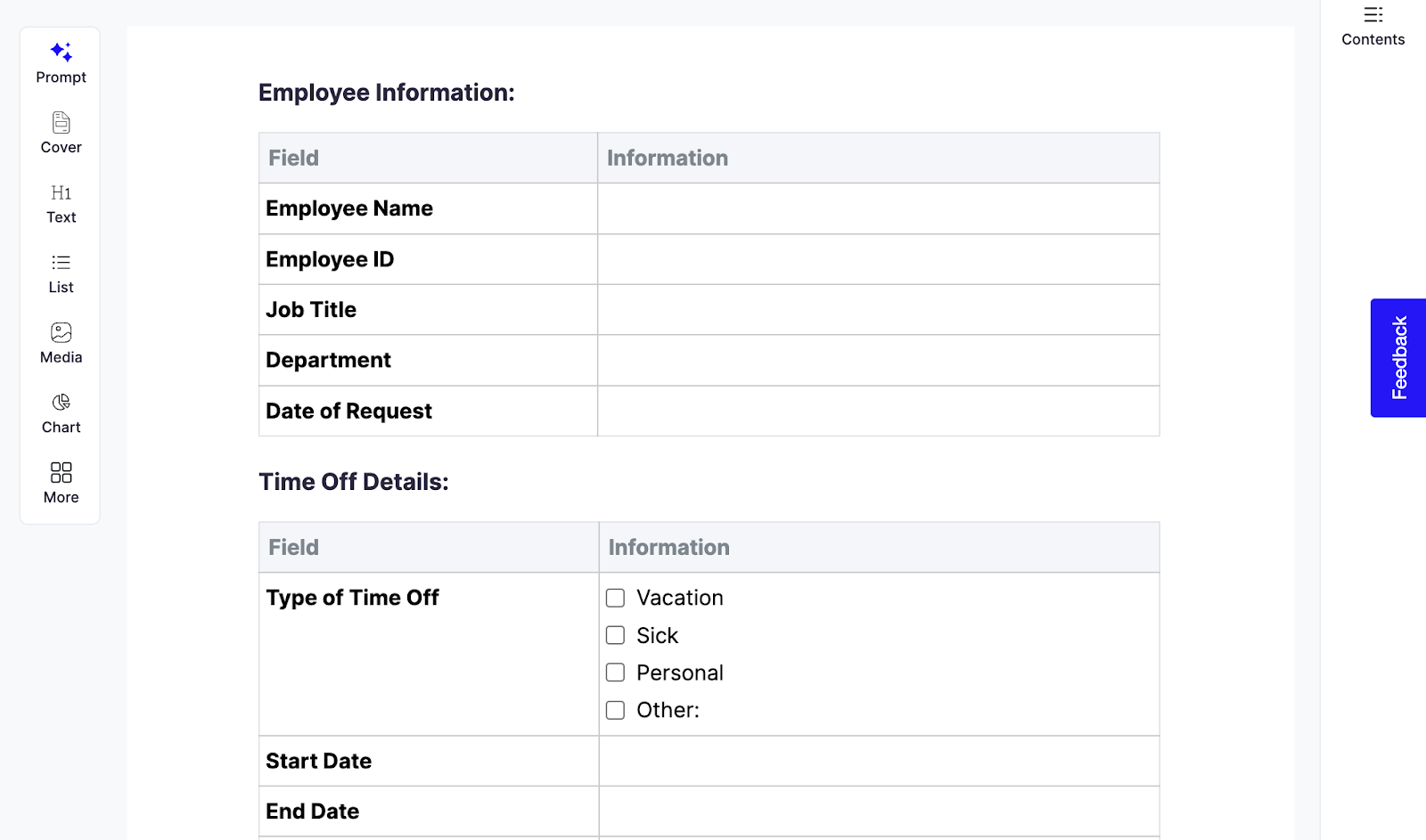
Task: Select the Cover tool in the sidebar
Action: click(x=60, y=132)
